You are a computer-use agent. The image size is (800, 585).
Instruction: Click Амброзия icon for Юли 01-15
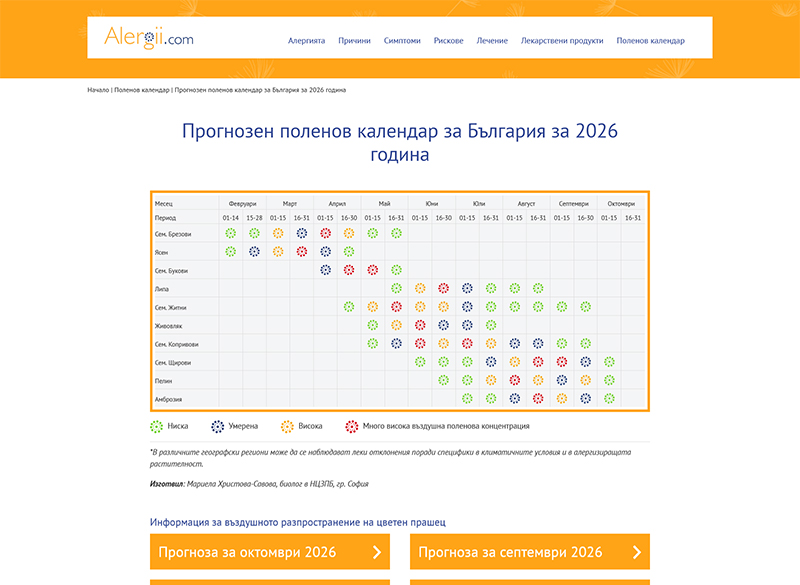point(467,398)
